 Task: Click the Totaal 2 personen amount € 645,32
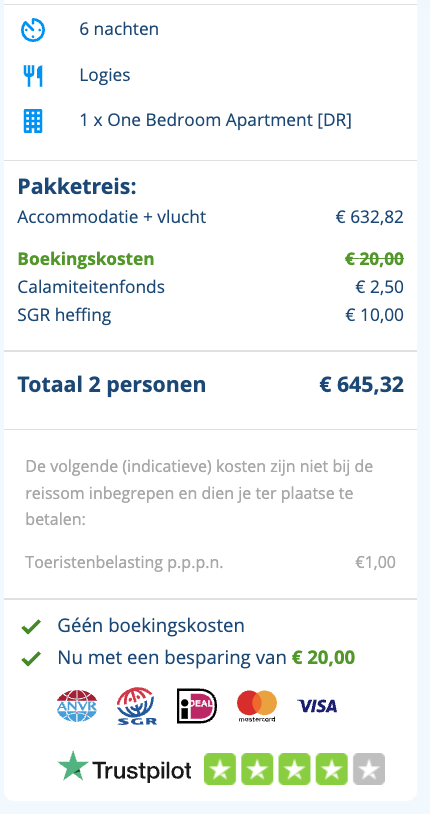[361, 385]
